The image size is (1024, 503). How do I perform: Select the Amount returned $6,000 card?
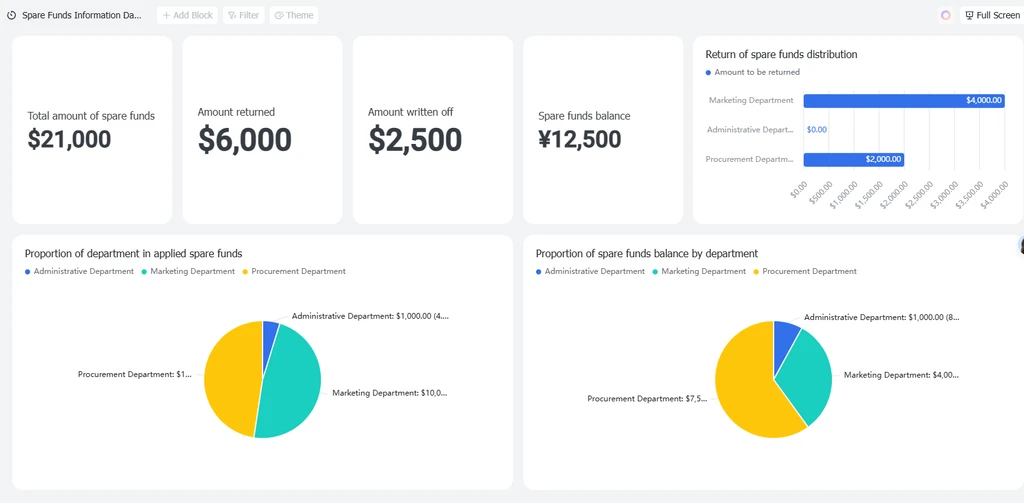tap(263, 129)
